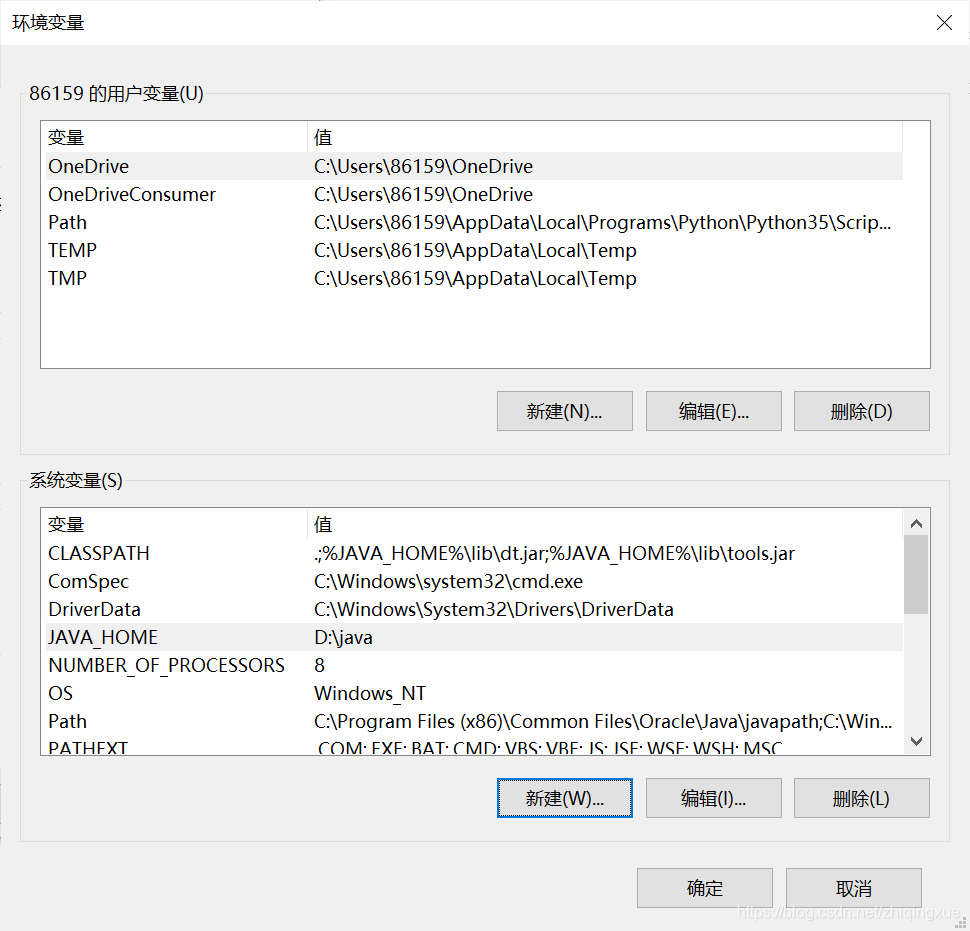Click the 变量 column header in user variables
Image resolution: width=970 pixels, height=931 pixels.
pos(176,137)
